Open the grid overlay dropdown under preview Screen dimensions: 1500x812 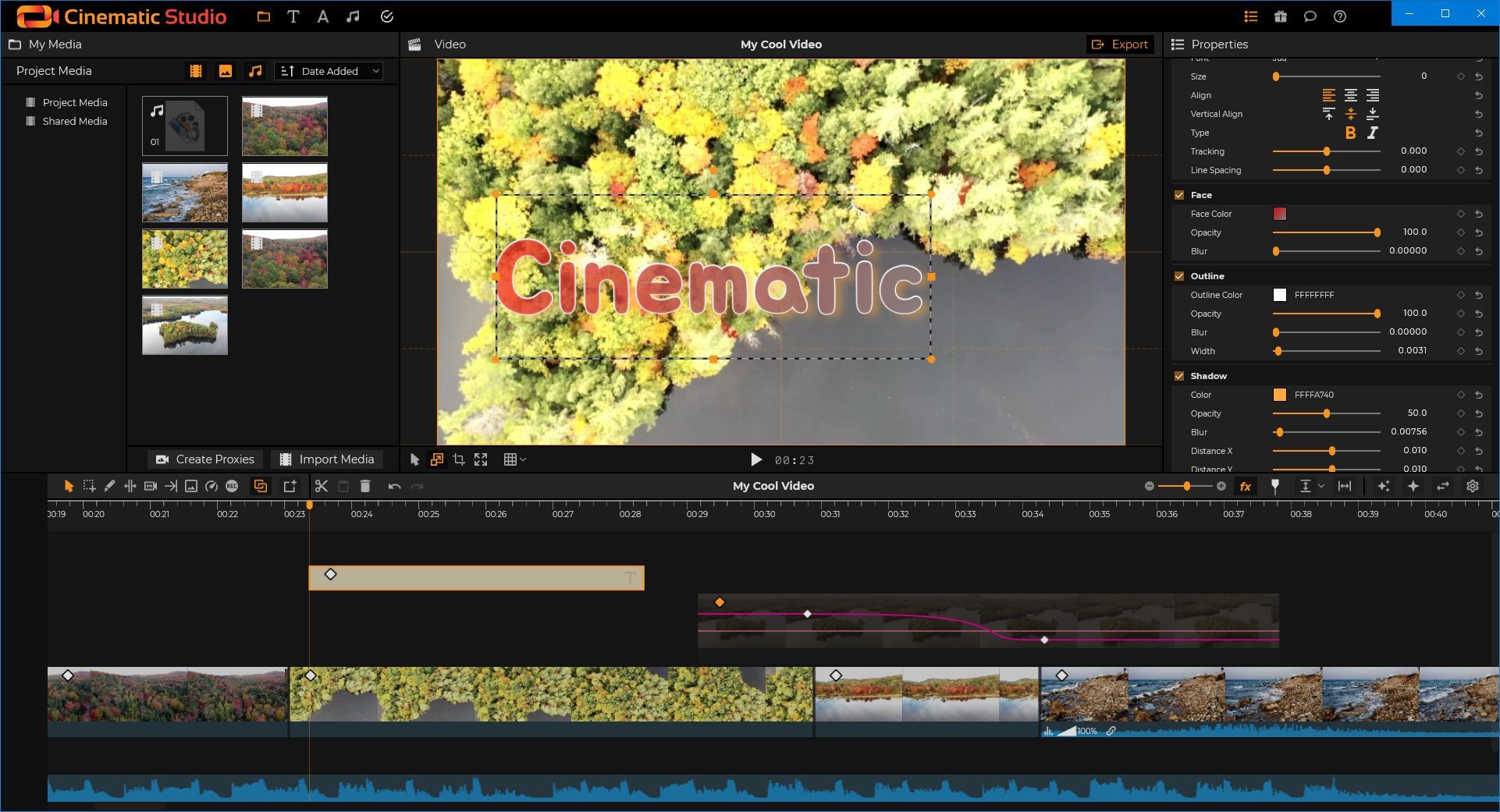point(515,459)
